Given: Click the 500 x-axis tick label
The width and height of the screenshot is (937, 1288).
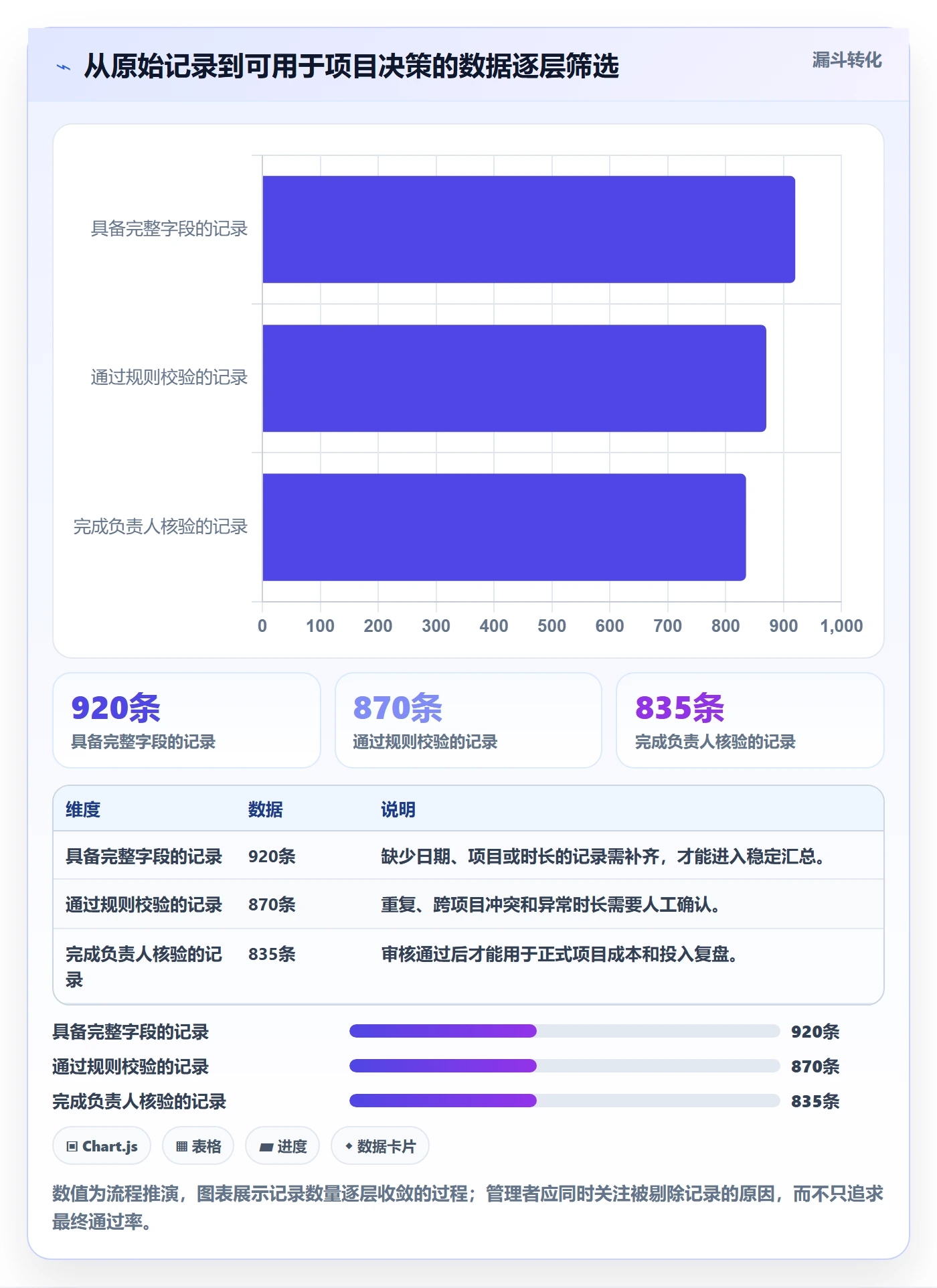Looking at the screenshot, I should point(551,626).
